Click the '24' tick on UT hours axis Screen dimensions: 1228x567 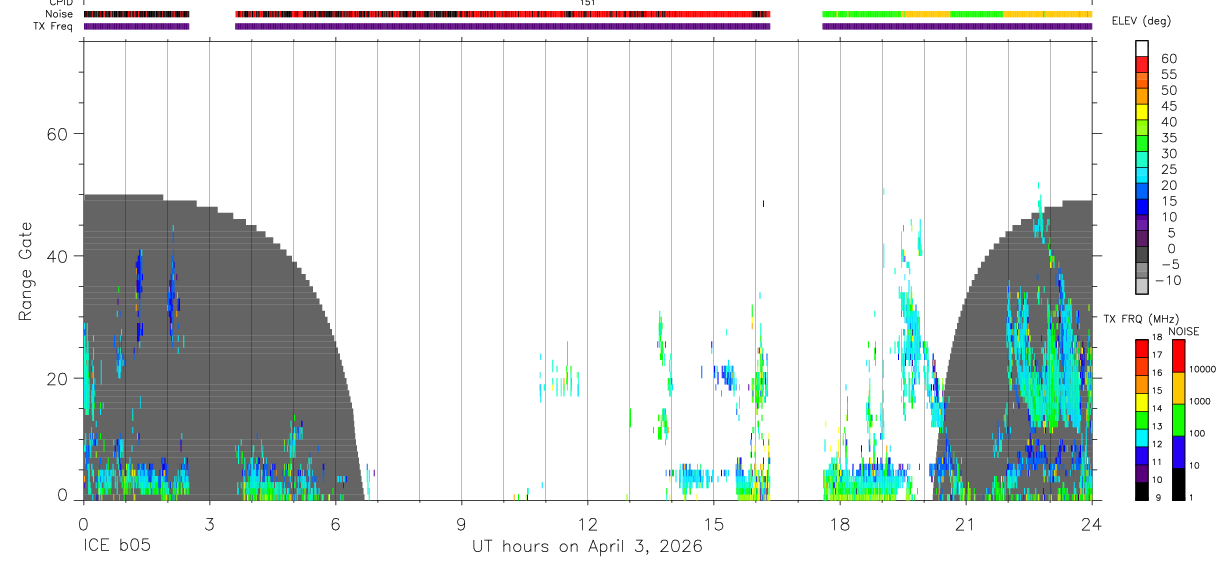1092,524
